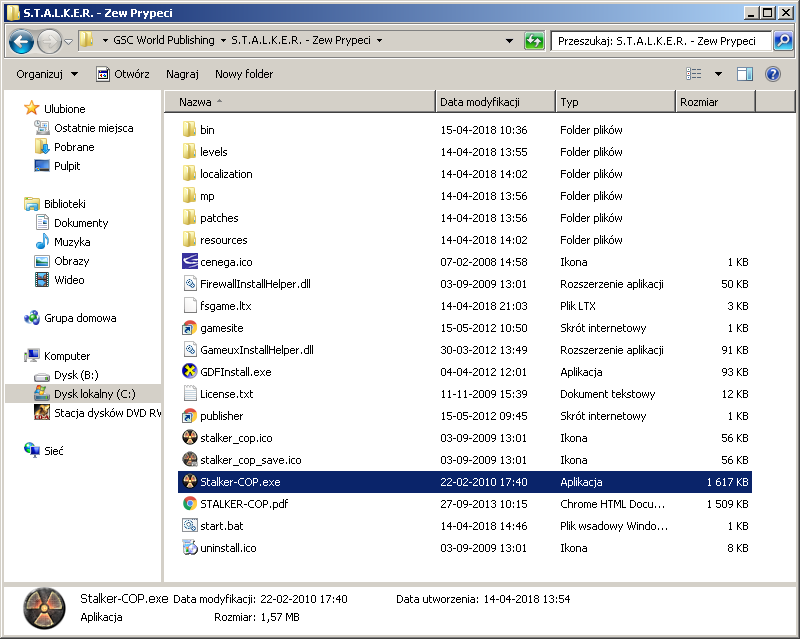Expand dropdown after Zew Prypeci breadcrumb
This screenshot has width=800, height=639.
point(379,40)
